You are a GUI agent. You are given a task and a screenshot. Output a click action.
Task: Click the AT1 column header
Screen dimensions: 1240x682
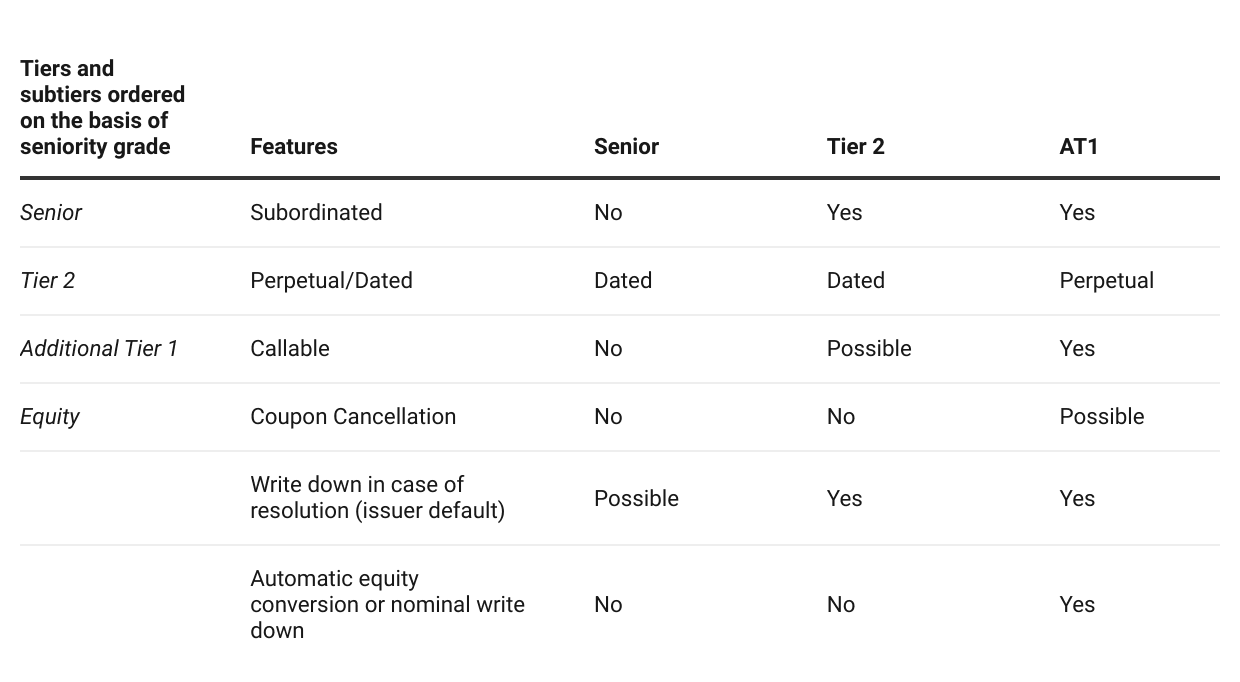[1079, 147]
